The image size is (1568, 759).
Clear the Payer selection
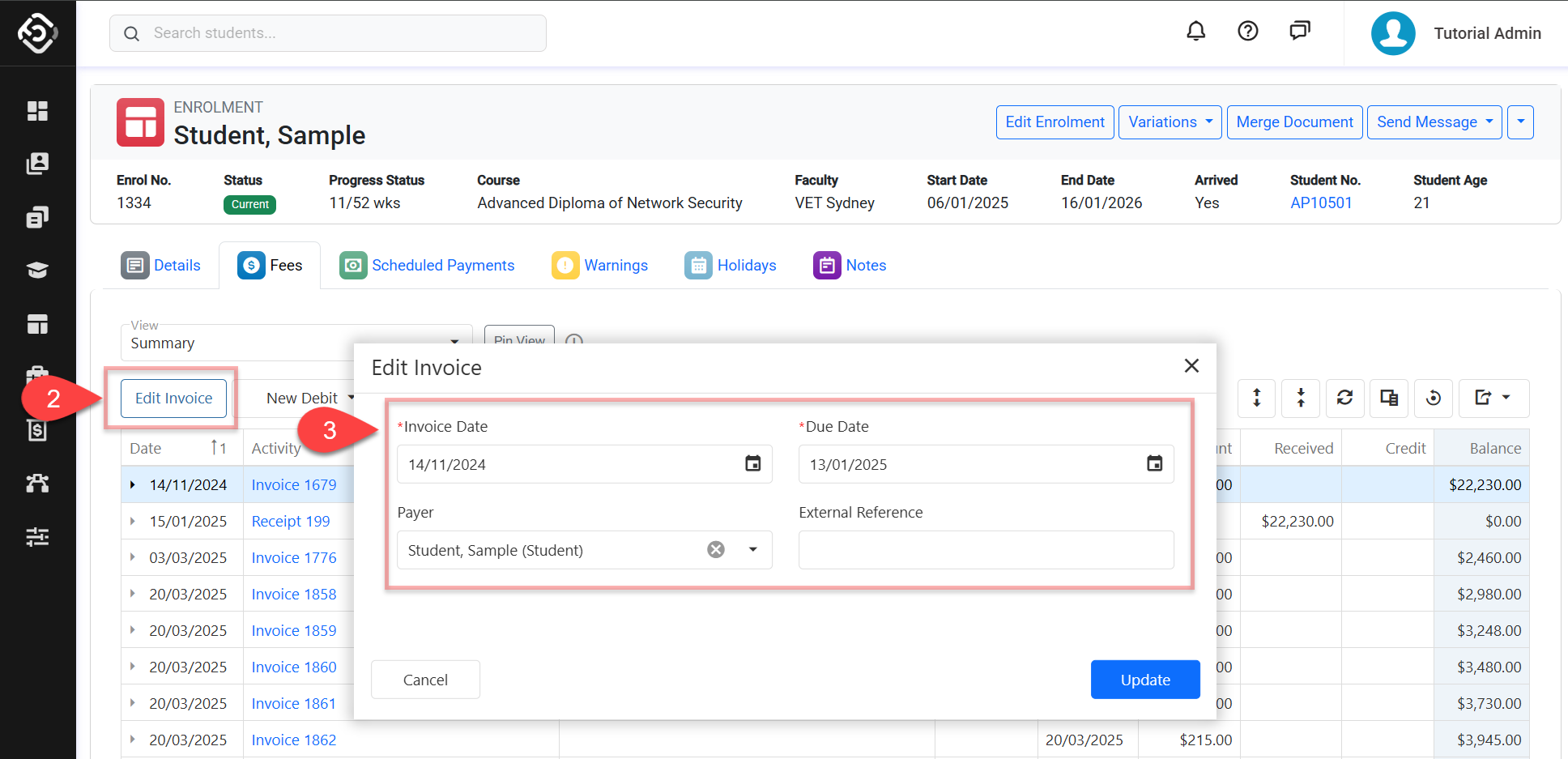(716, 550)
